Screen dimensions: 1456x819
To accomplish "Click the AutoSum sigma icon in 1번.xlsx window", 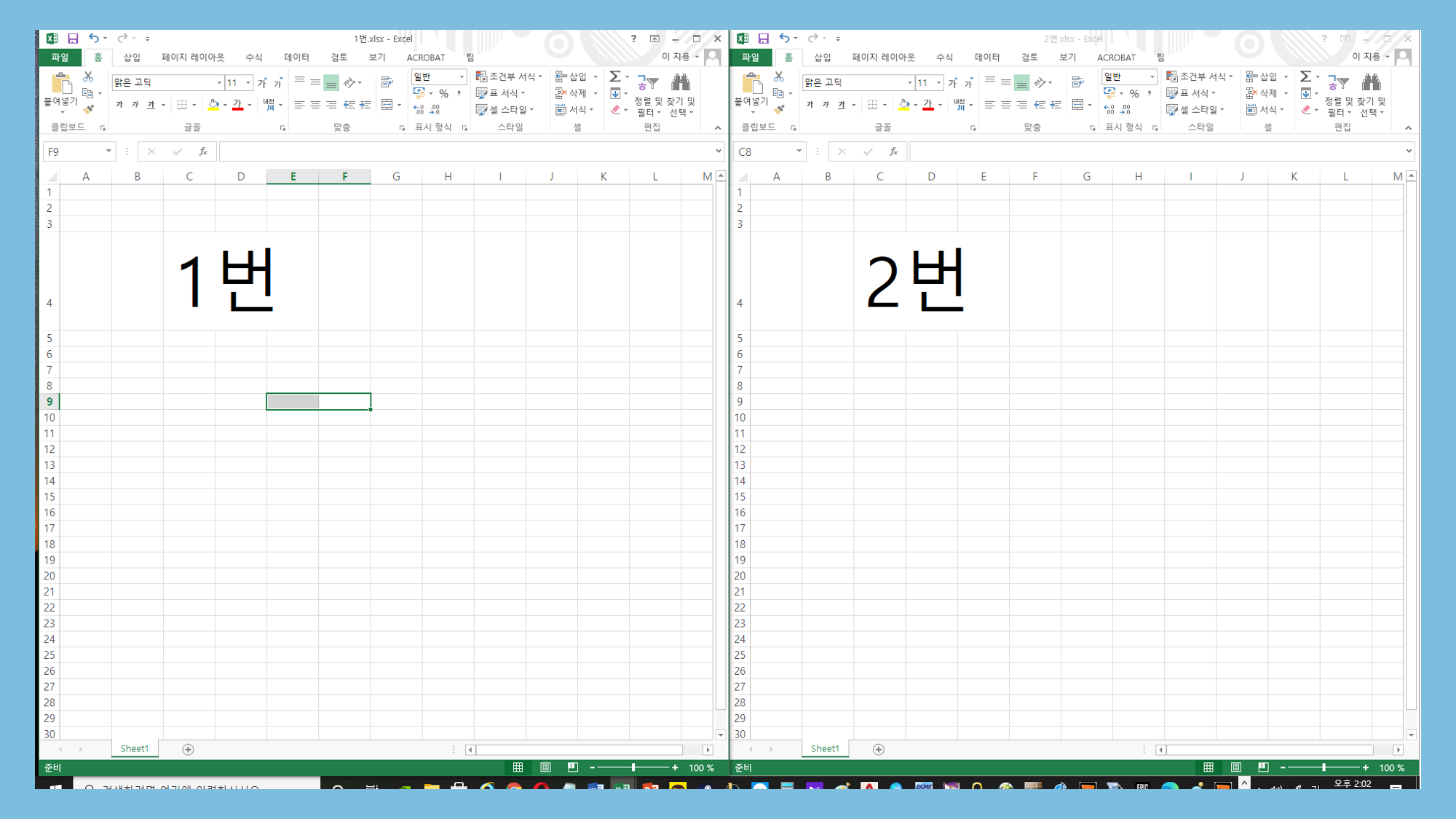I will click(x=615, y=76).
